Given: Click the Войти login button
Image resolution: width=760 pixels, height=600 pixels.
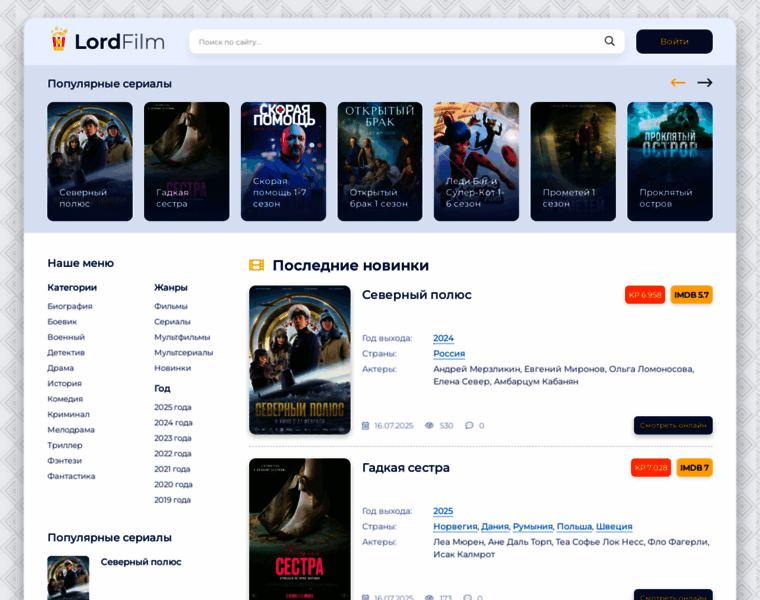Looking at the screenshot, I should pos(674,42).
